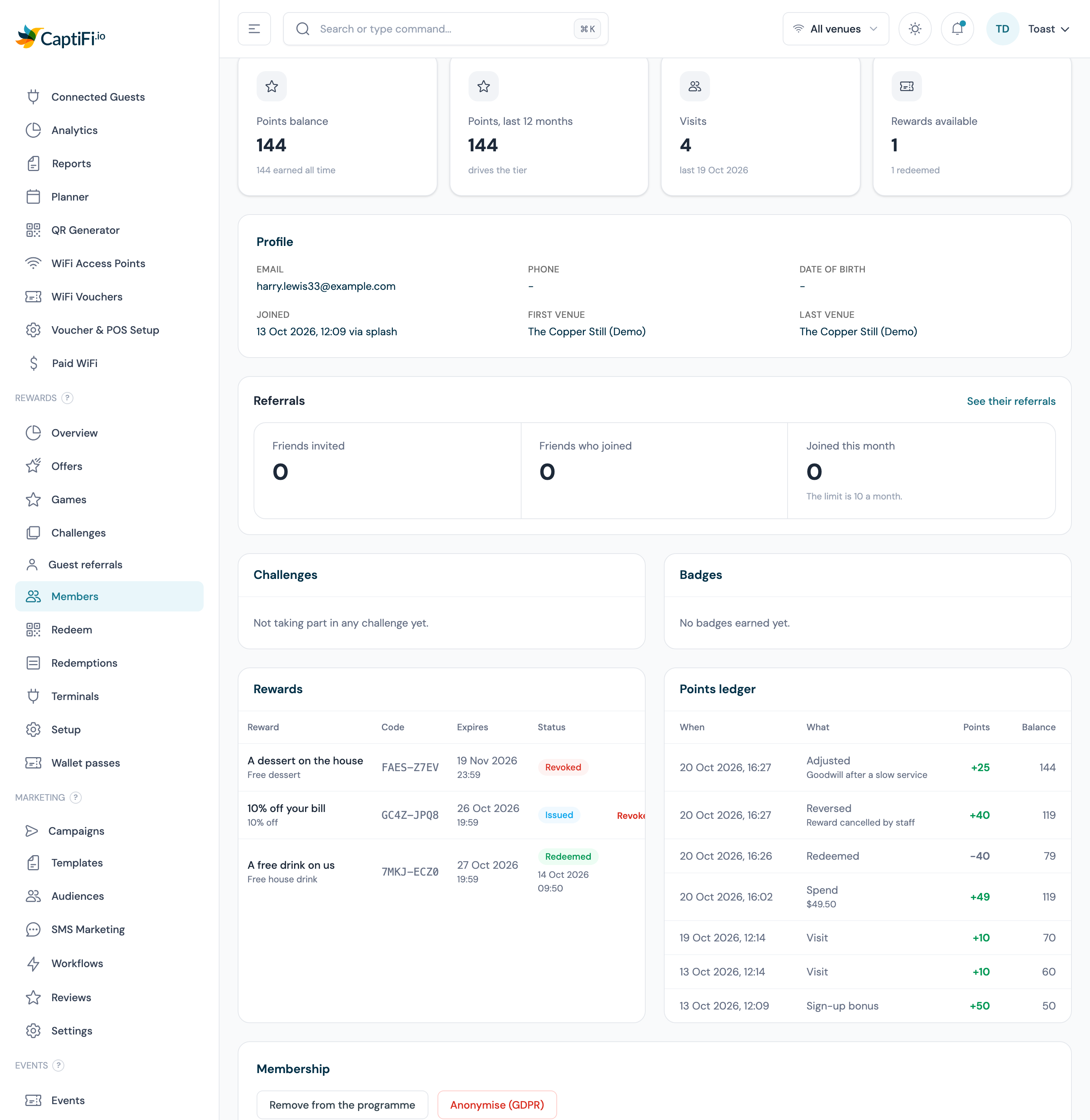
Task: Open Reviews in sidebar
Action: click(x=109, y=997)
